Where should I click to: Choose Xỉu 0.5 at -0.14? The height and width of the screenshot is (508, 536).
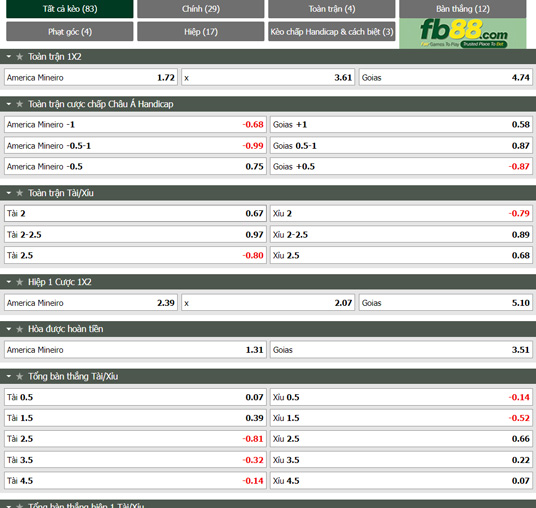(x=401, y=397)
